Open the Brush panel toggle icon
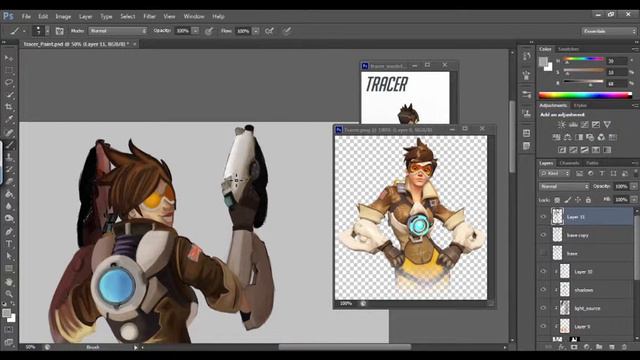The image size is (640, 360). 60,31
